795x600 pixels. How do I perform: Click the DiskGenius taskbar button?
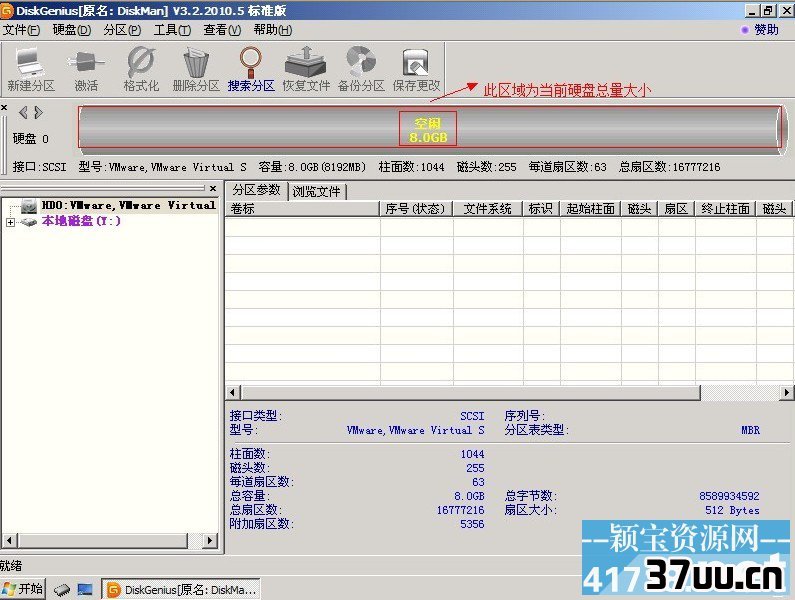pos(182,589)
